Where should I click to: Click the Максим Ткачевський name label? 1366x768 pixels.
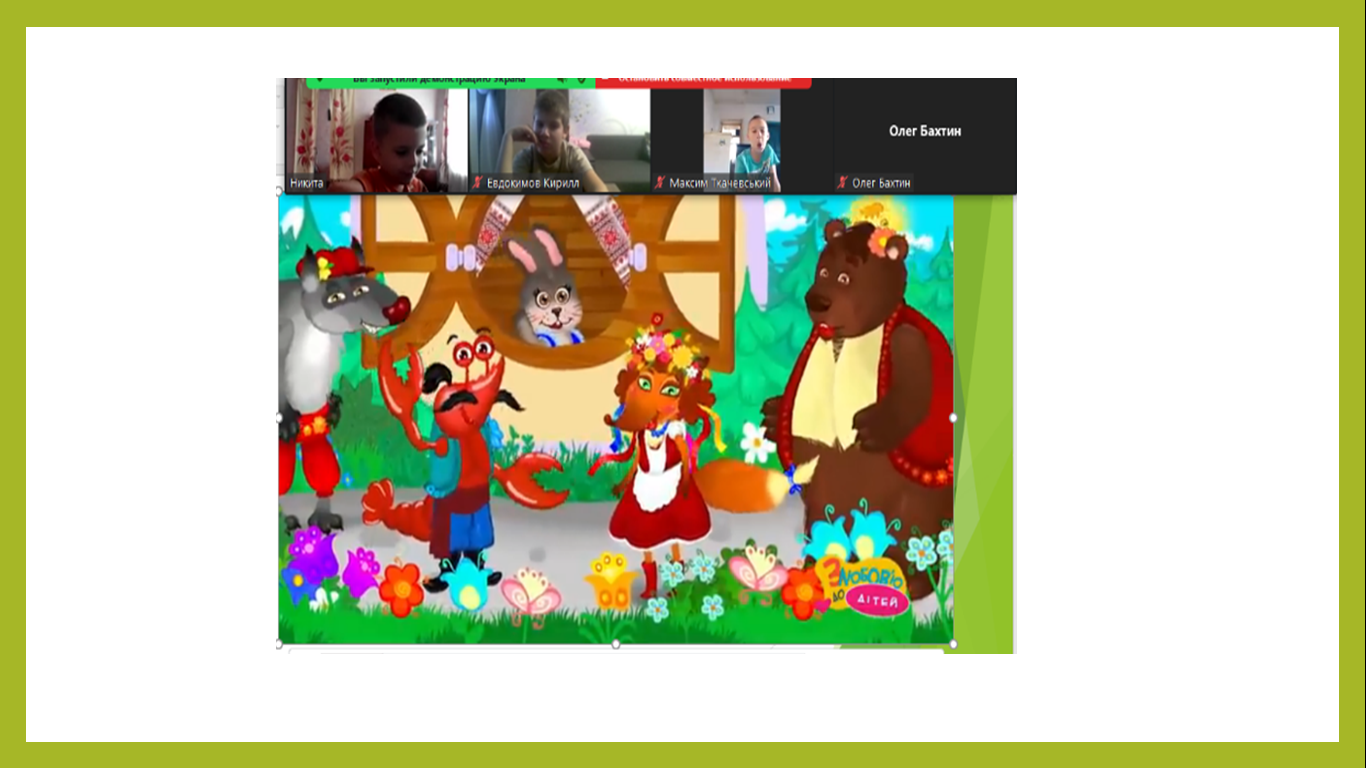[720, 183]
